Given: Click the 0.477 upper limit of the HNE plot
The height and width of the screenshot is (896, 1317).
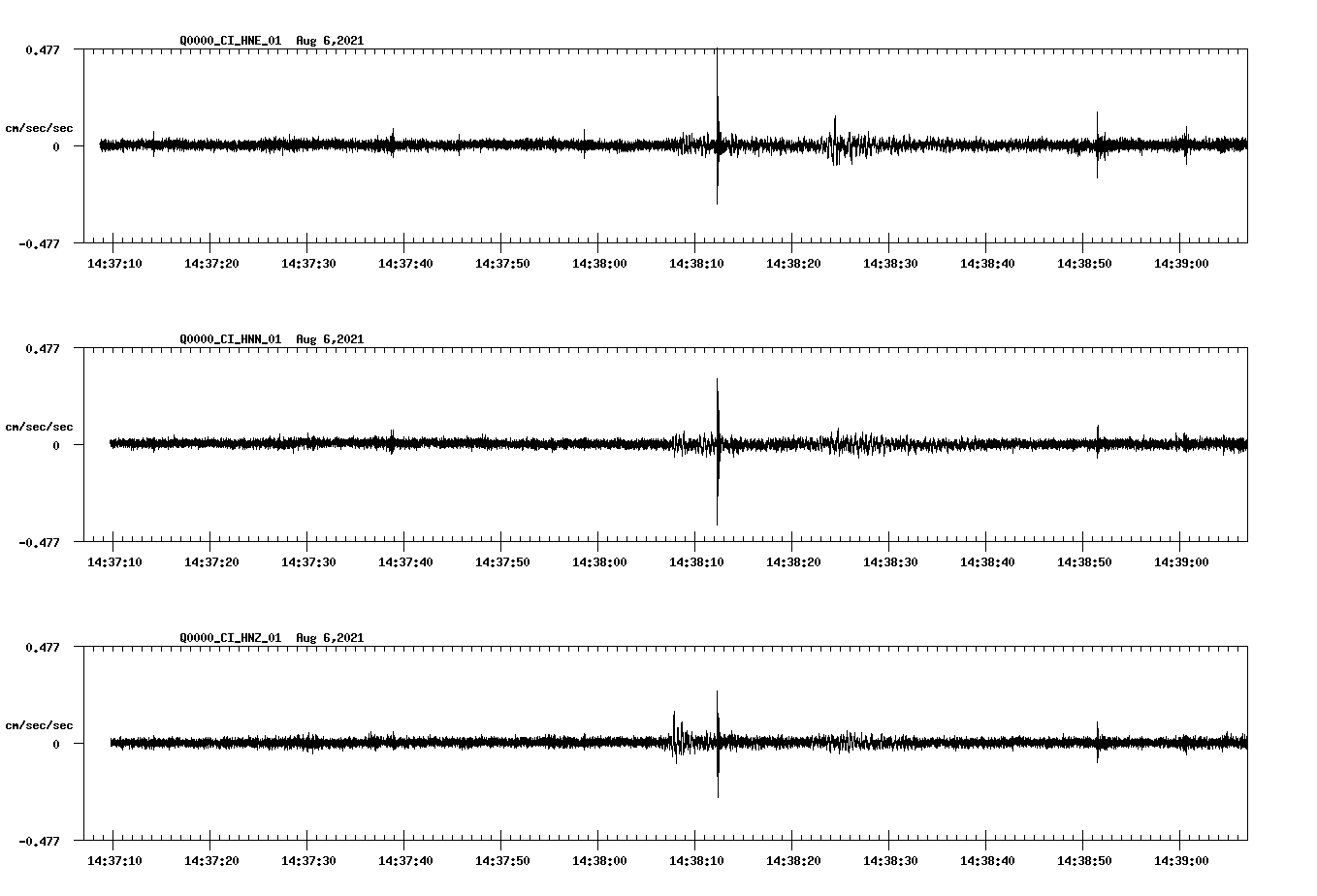Looking at the screenshot, I should click(x=42, y=49).
